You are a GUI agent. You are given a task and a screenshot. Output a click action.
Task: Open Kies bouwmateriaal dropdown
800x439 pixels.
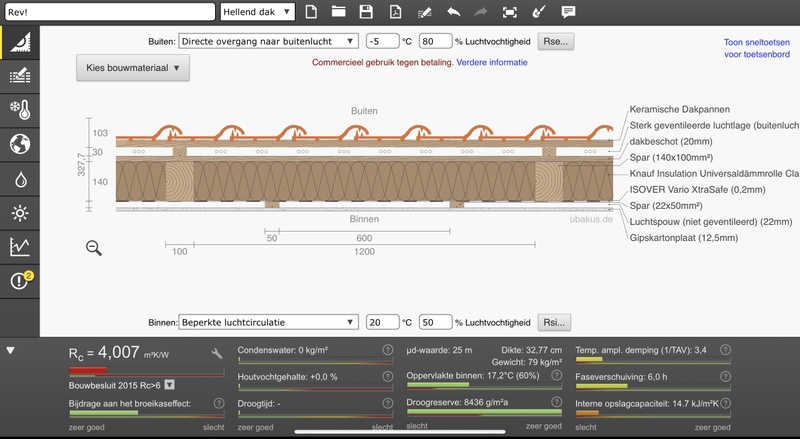pyautogui.click(x=133, y=68)
